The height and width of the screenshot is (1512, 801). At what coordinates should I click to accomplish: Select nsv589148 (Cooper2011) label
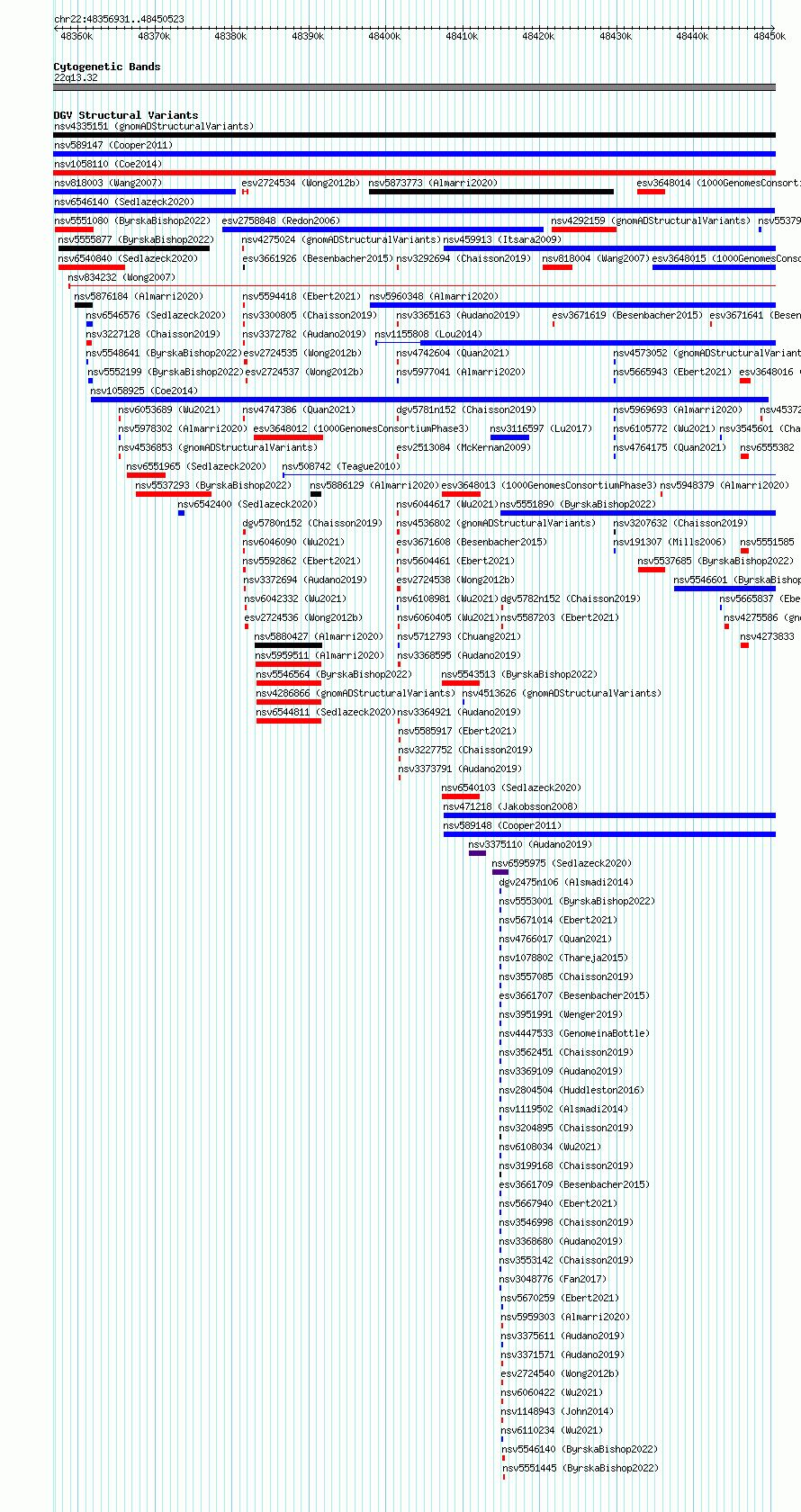pos(502,825)
